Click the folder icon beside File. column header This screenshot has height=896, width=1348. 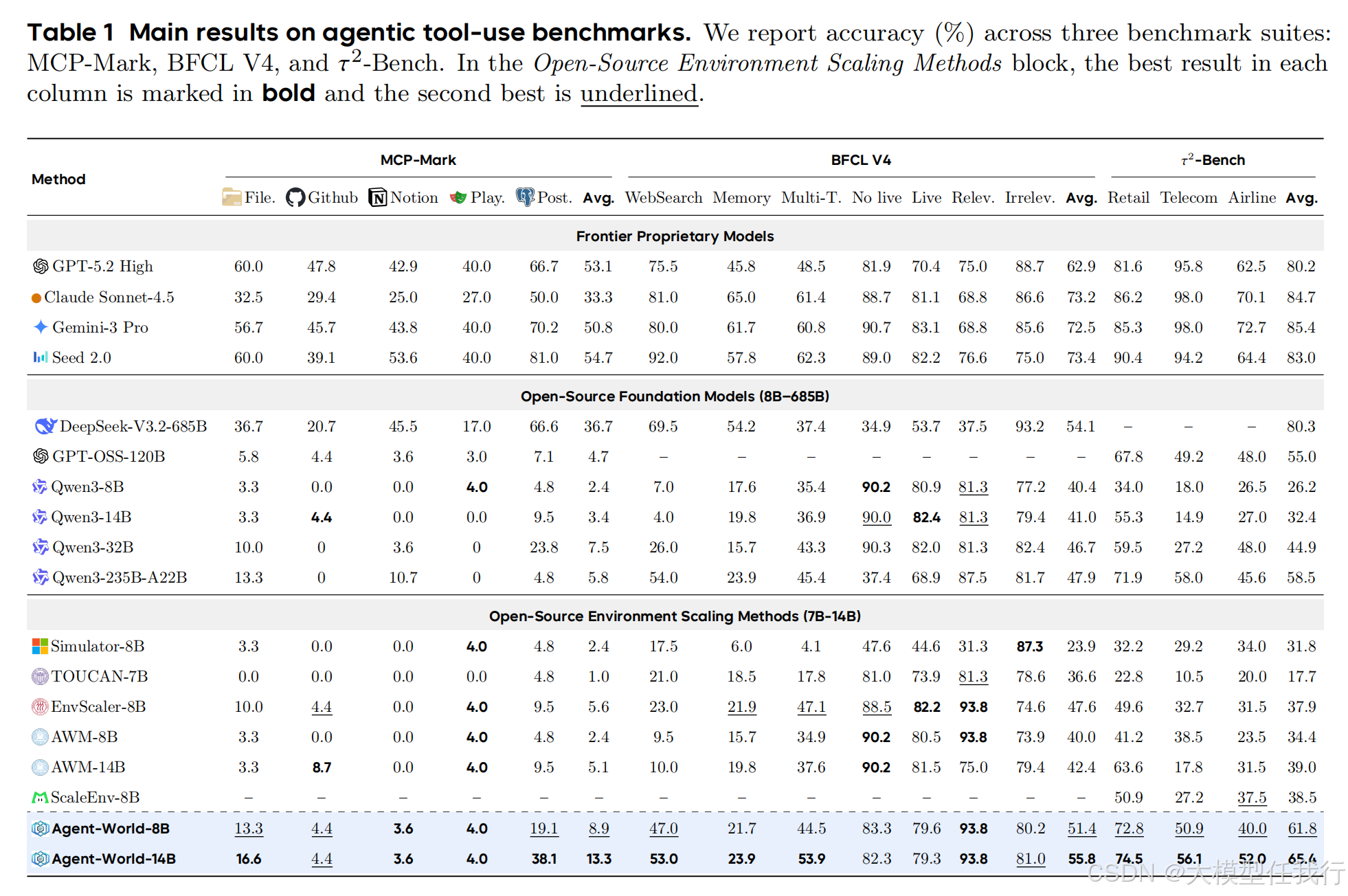coord(232,198)
